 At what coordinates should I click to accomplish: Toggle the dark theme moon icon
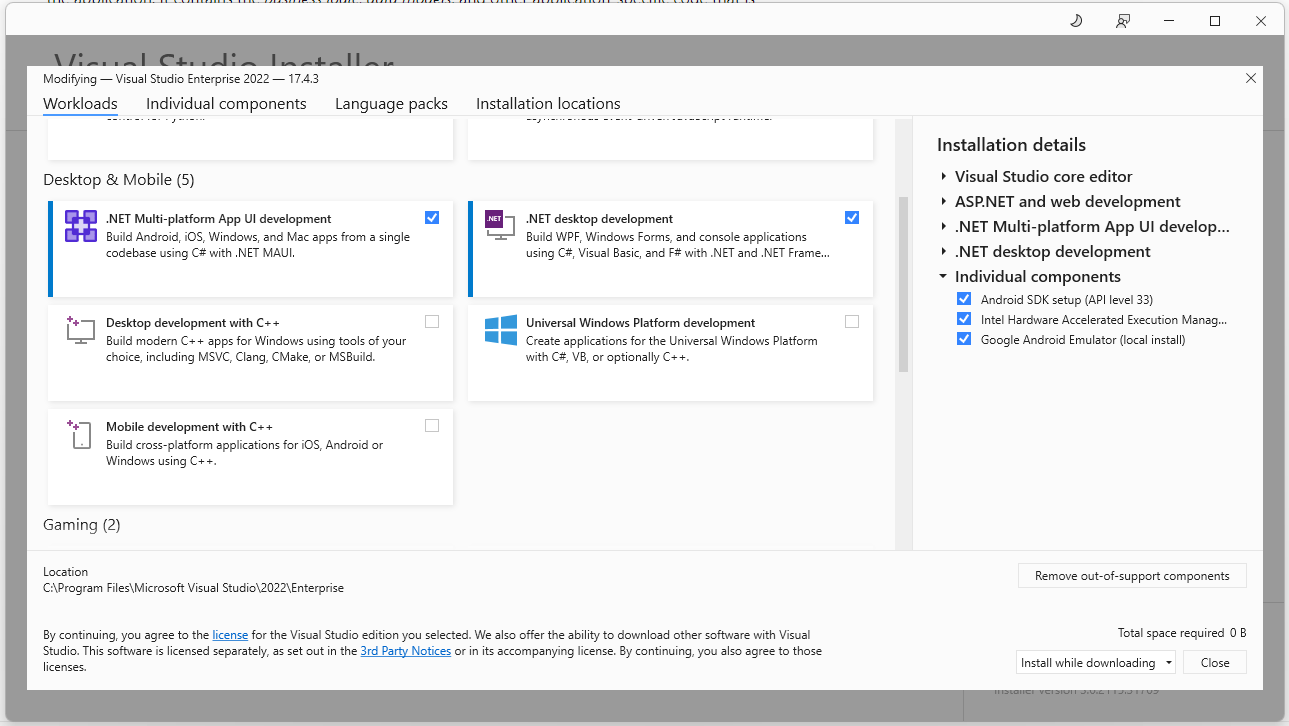pyautogui.click(x=1076, y=21)
